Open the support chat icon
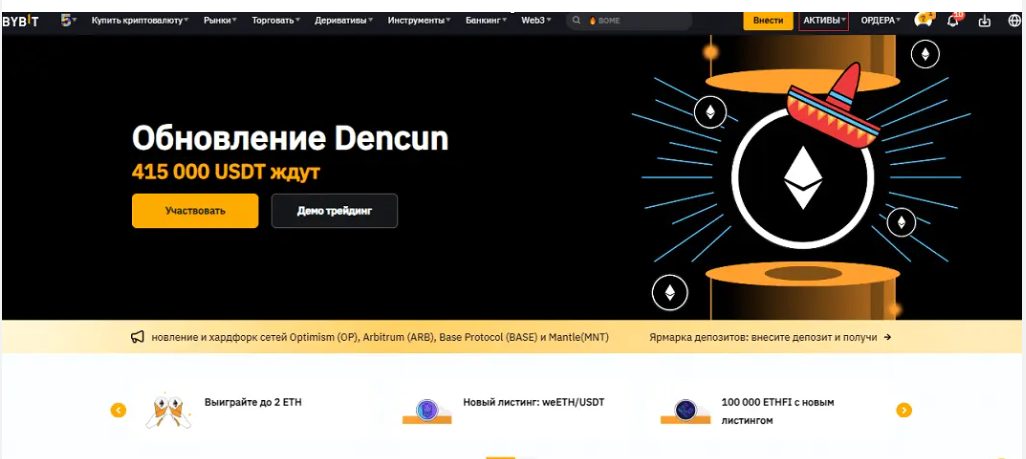 pos(923,20)
